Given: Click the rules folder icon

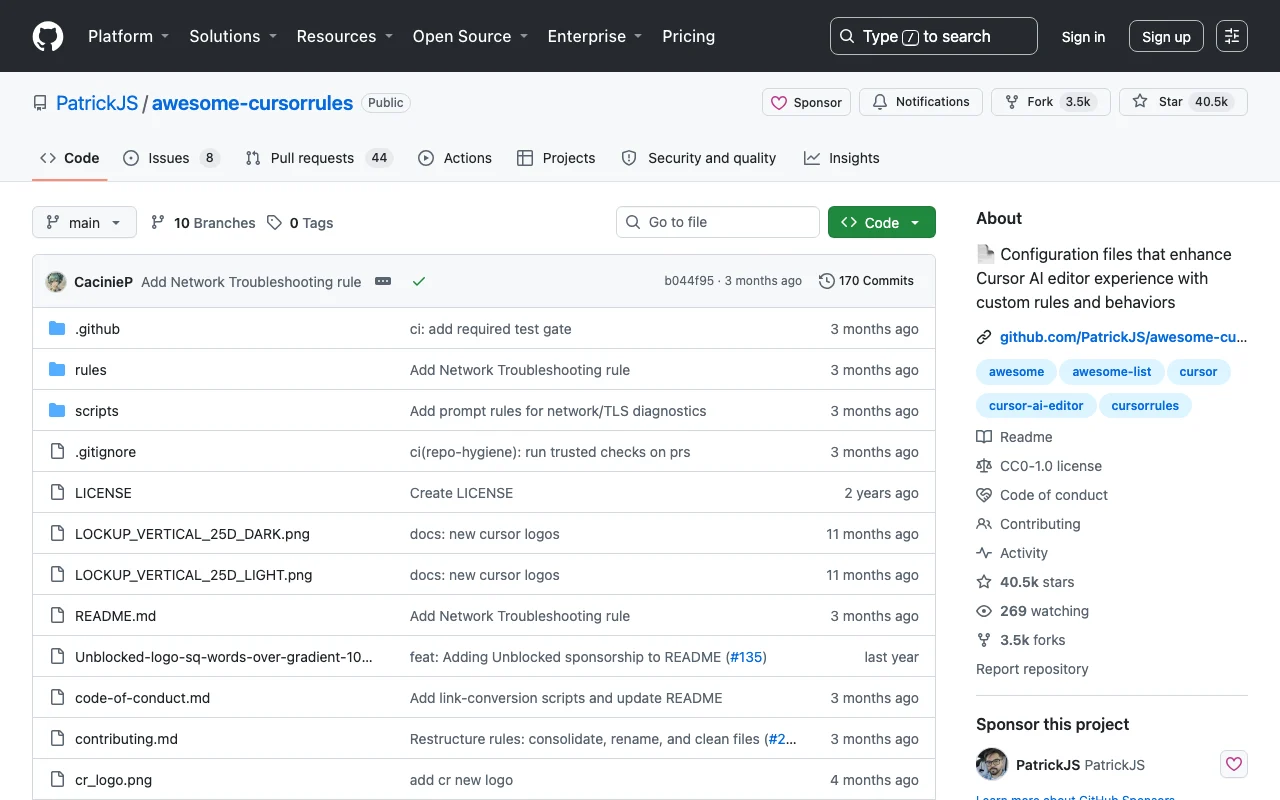Looking at the screenshot, I should click(x=57, y=370).
